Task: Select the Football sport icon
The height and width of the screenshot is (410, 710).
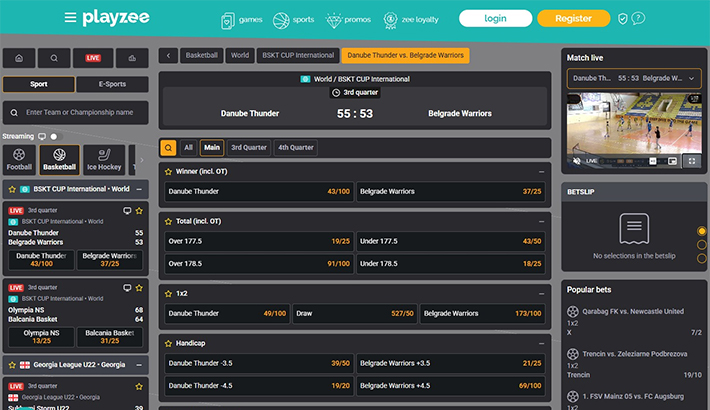Action: point(19,159)
